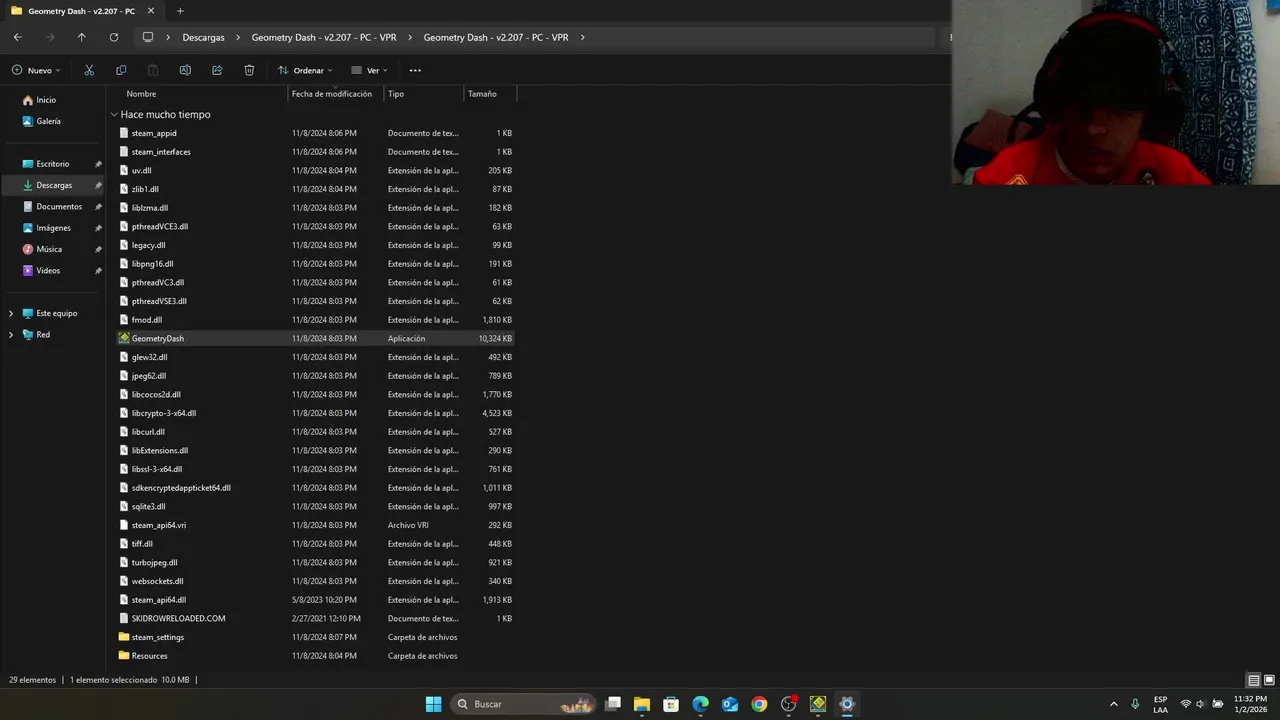Screen dimensions: 1280x720
Task: Expand Este equipo in navigation pane
Action: [x=11, y=313]
